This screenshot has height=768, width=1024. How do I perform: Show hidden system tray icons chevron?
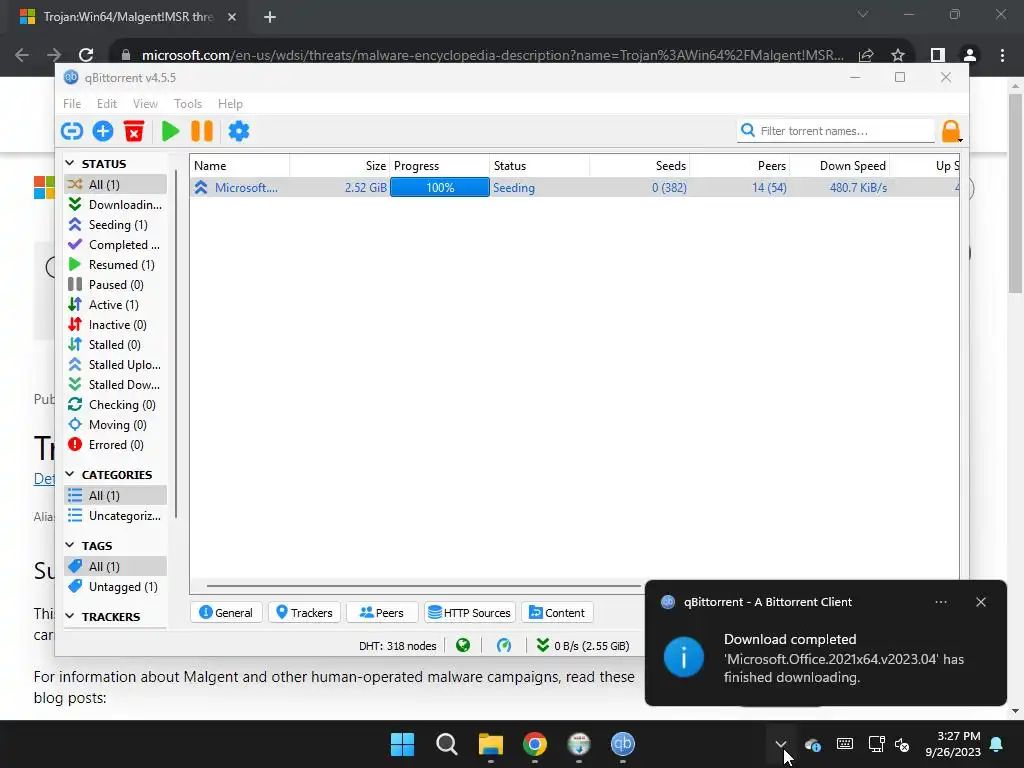coord(780,744)
